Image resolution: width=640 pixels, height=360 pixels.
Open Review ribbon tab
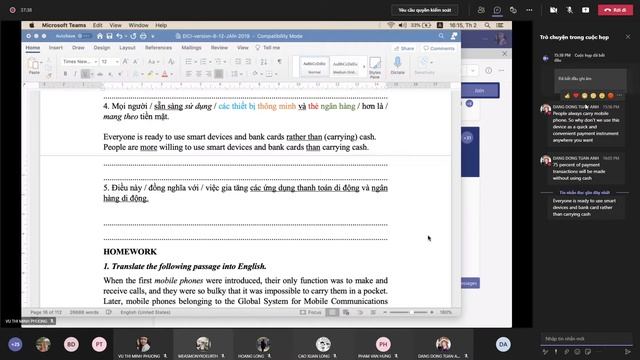click(219, 48)
